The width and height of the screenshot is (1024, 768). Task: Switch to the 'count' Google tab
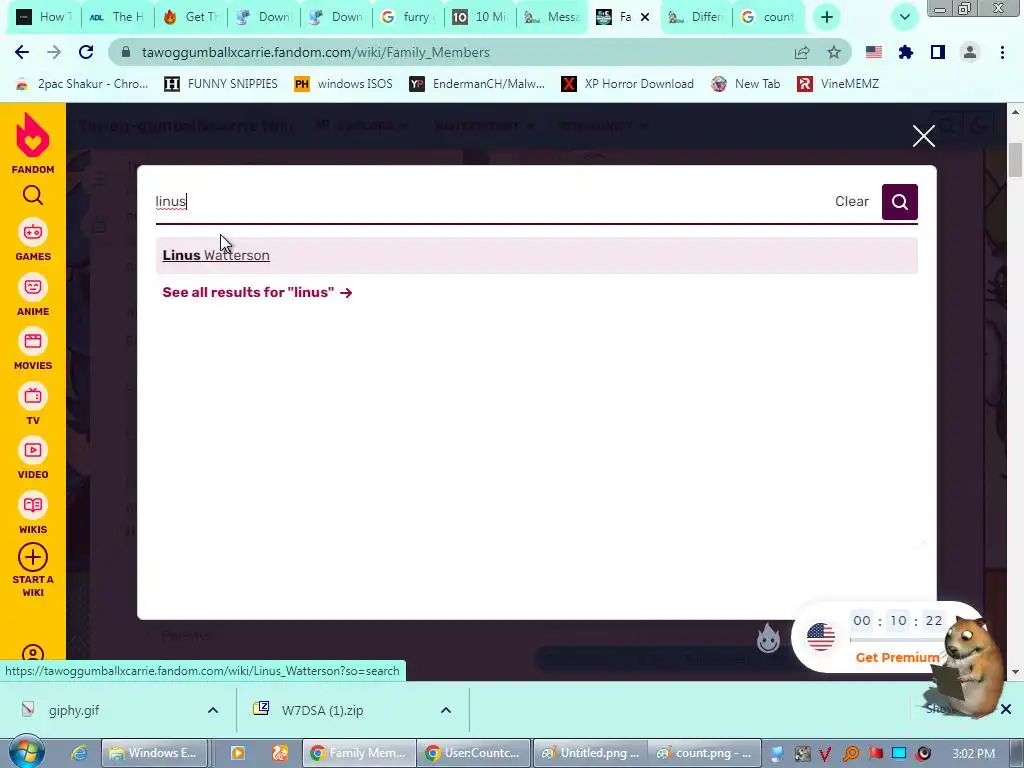click(x=769, y=17)
